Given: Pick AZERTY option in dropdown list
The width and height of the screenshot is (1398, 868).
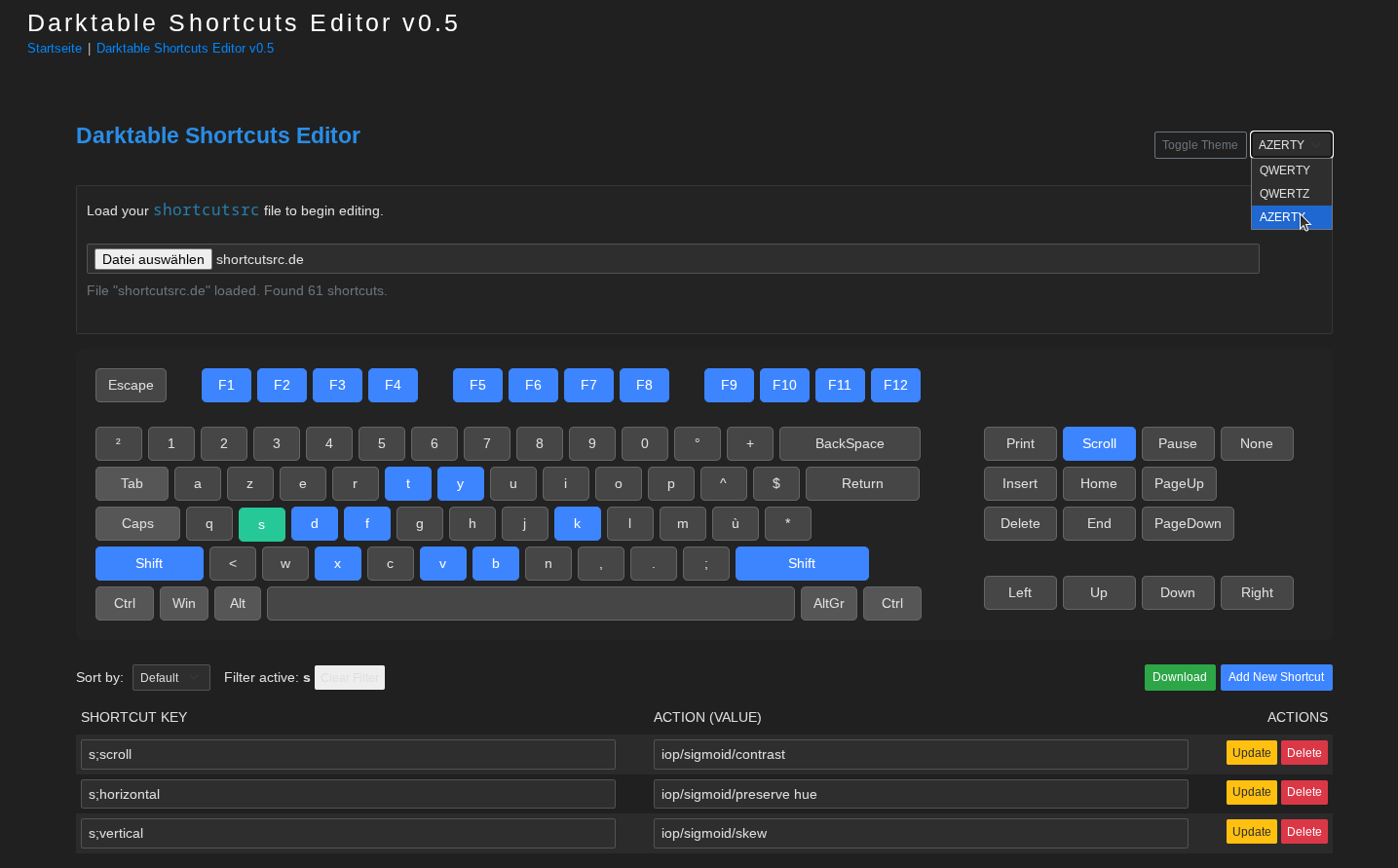Looking at the screenshot, I should [x=1278, y=217].
